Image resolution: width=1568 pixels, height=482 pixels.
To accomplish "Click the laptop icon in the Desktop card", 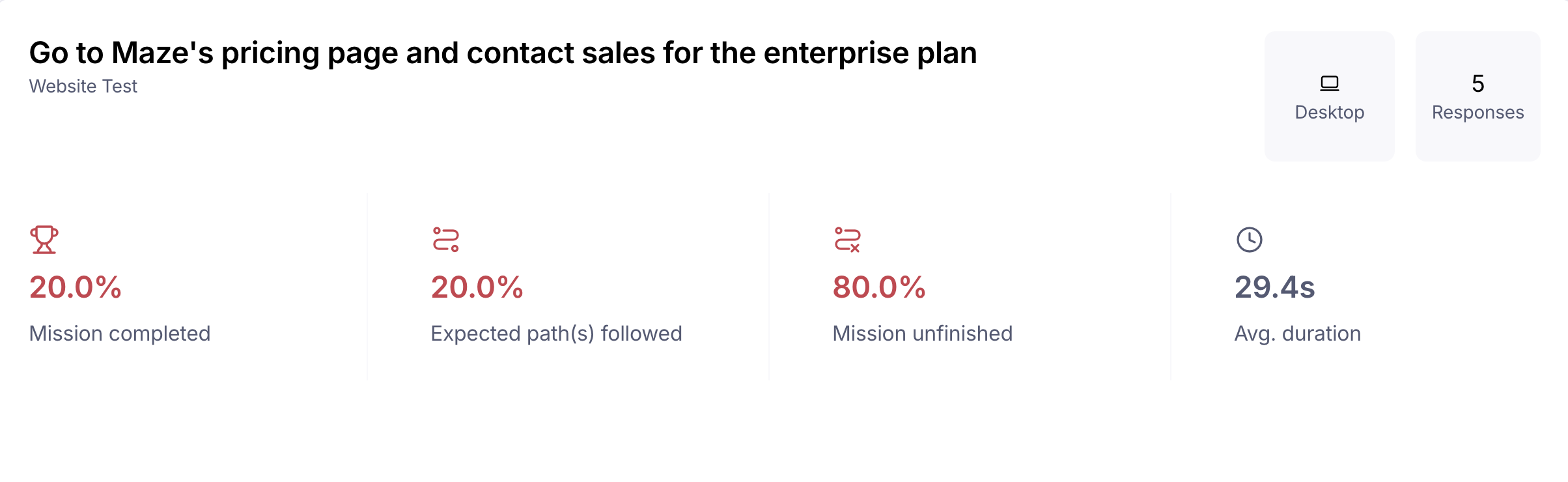I will tap(1330, 83).
